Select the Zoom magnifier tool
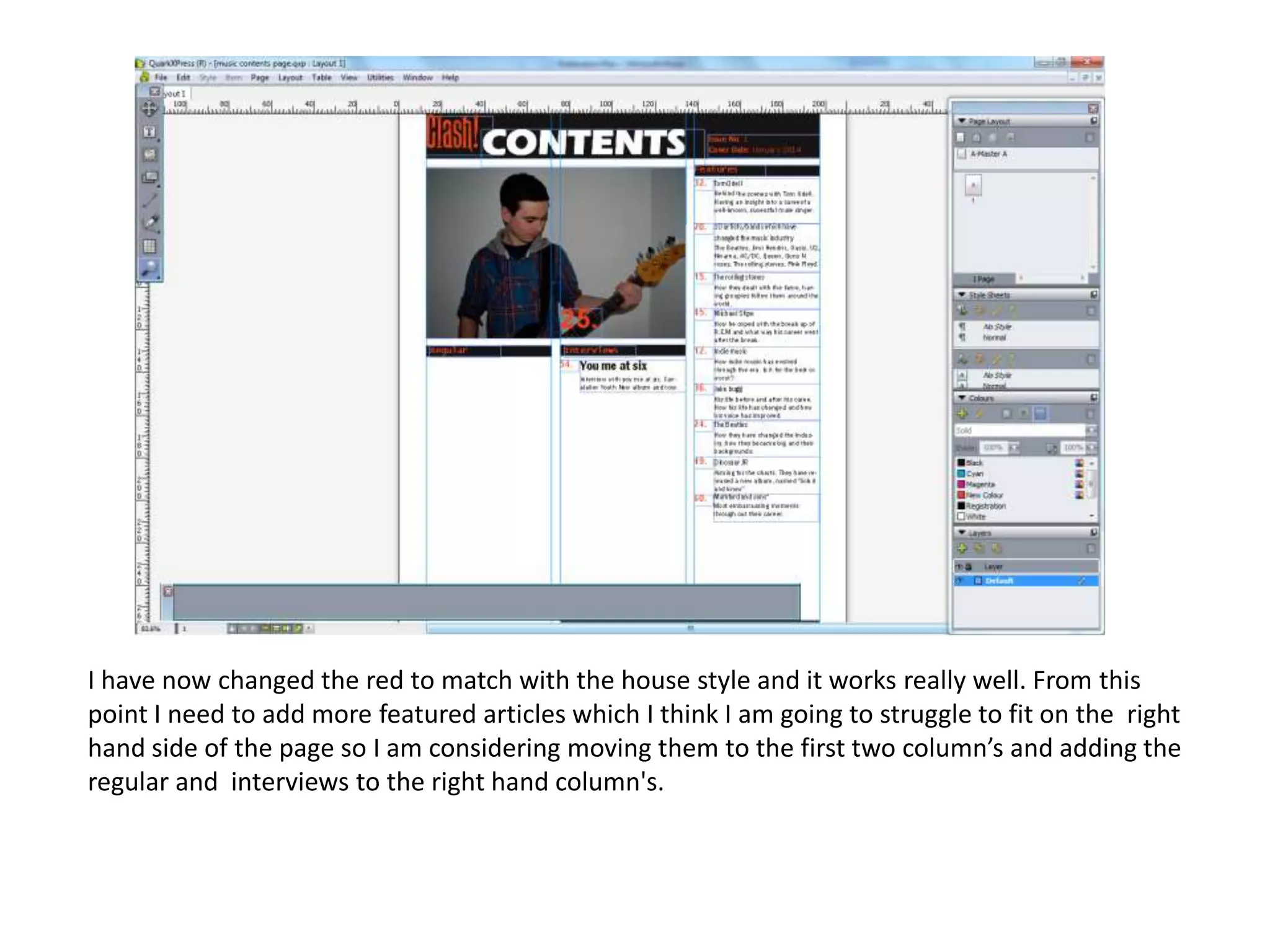This screenshot has height=952, width=1270. pos(149,268)
